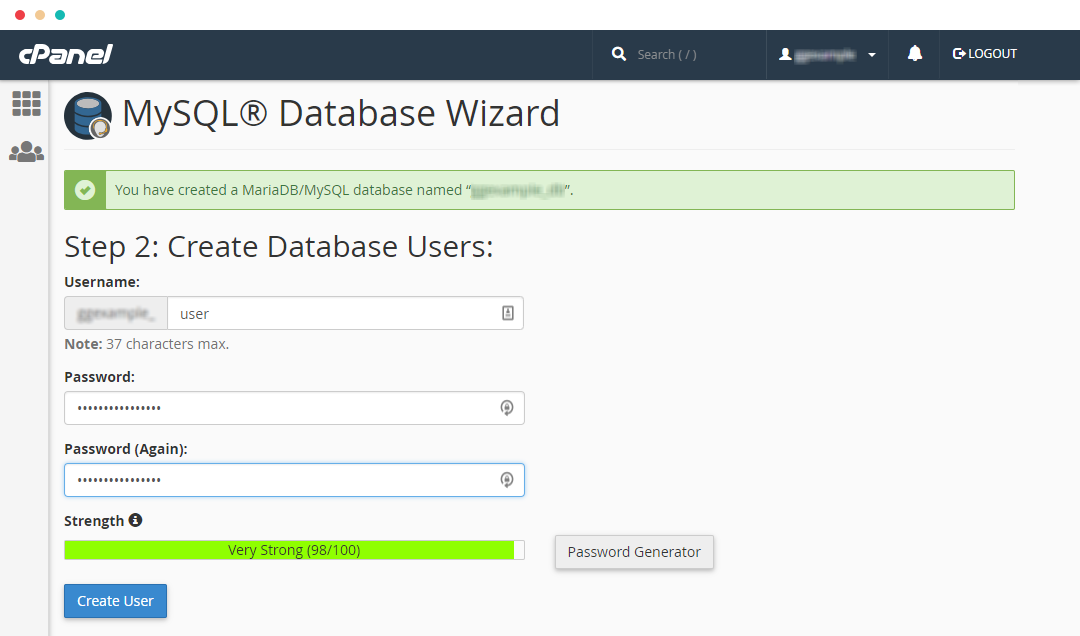Click LOGOUT in the top bar

pos(984,54)
